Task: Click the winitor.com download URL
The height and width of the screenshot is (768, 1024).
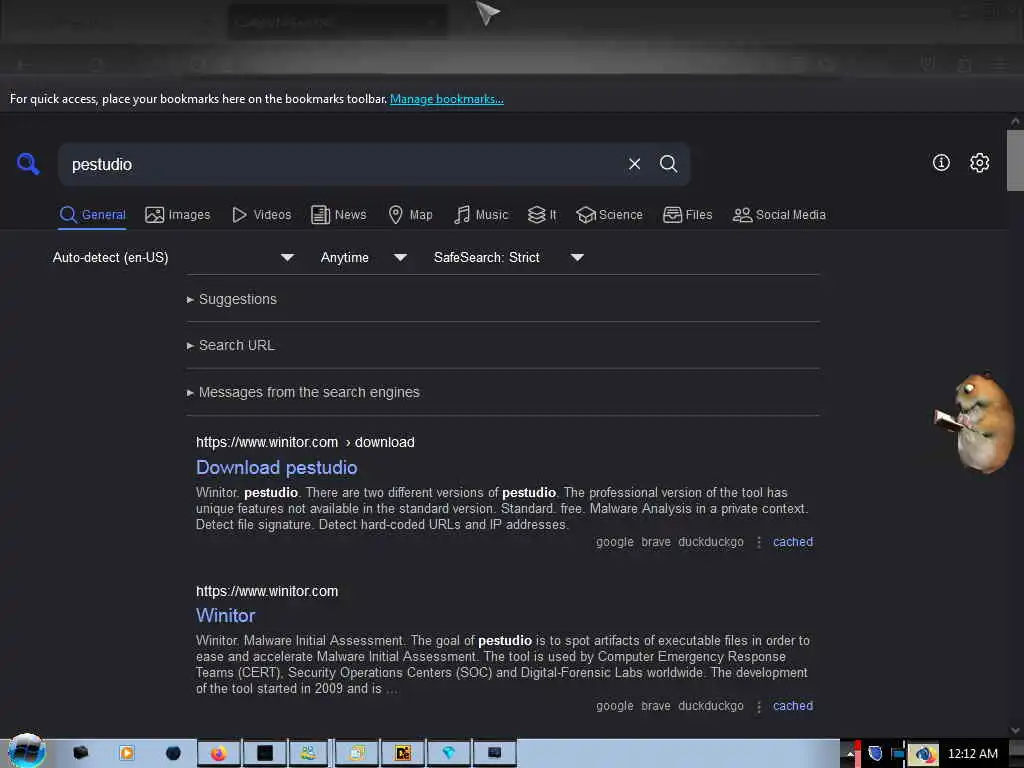Action: coord(305,442)
